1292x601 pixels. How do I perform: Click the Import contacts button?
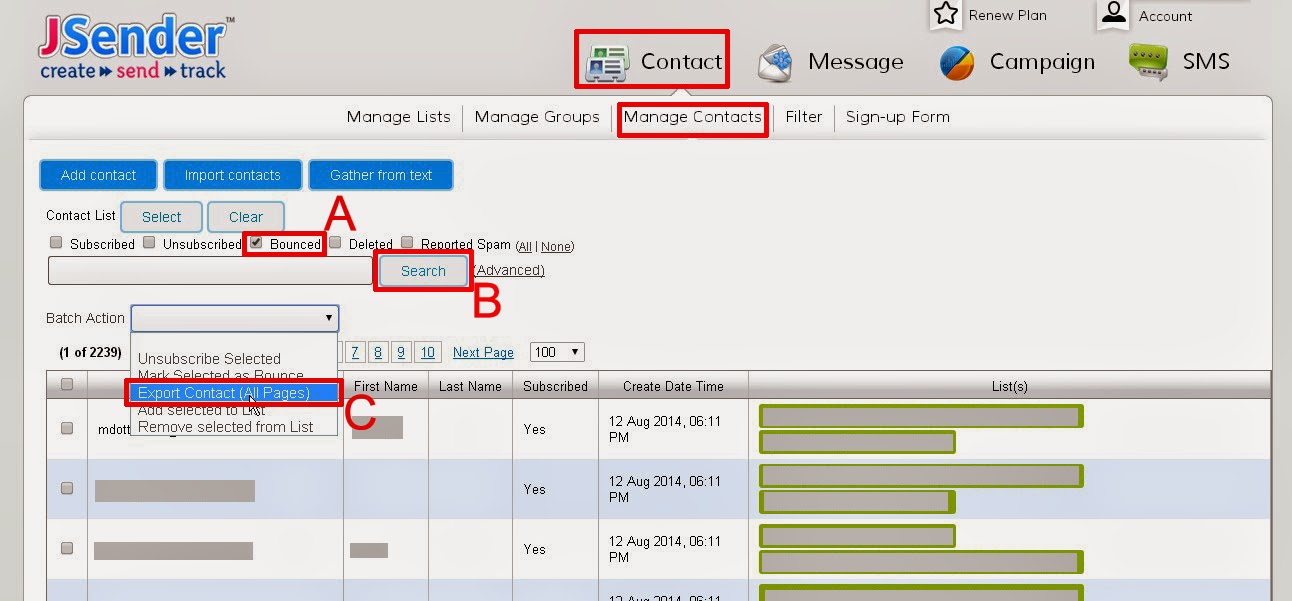click(233, 175)
